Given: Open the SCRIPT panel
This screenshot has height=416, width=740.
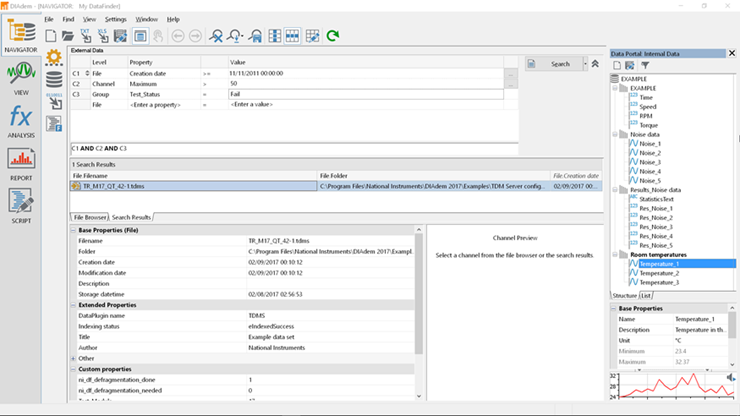Looking at the screenshot, I should click(x=21, y=205).
